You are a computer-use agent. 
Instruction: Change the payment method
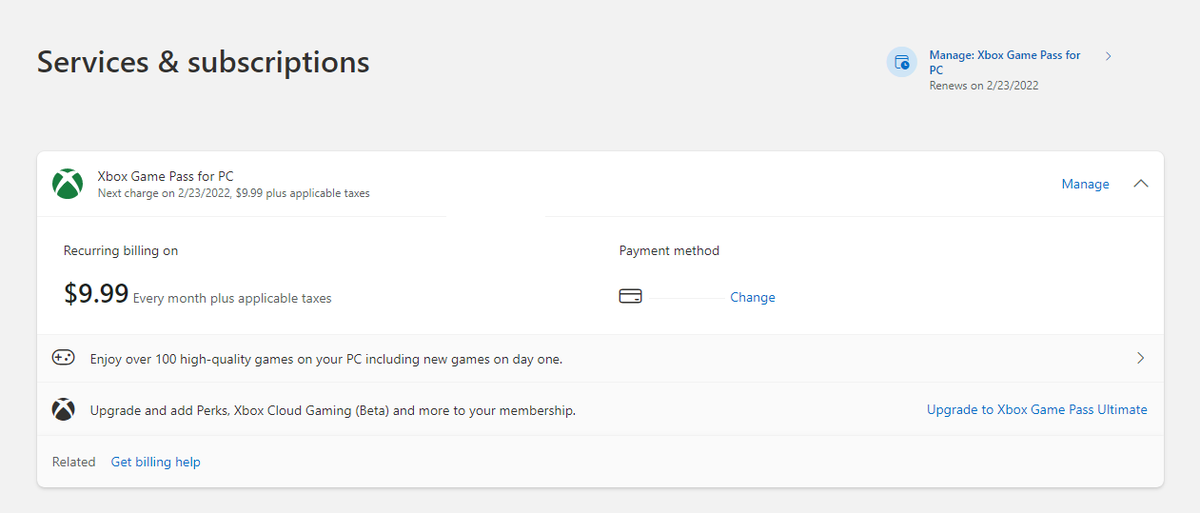tap(752, 297)
